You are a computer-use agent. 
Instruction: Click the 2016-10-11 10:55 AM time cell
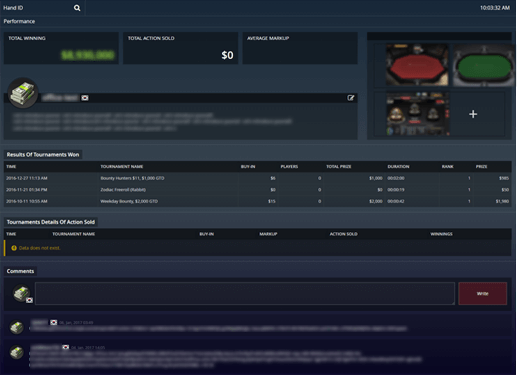point(27,201)
